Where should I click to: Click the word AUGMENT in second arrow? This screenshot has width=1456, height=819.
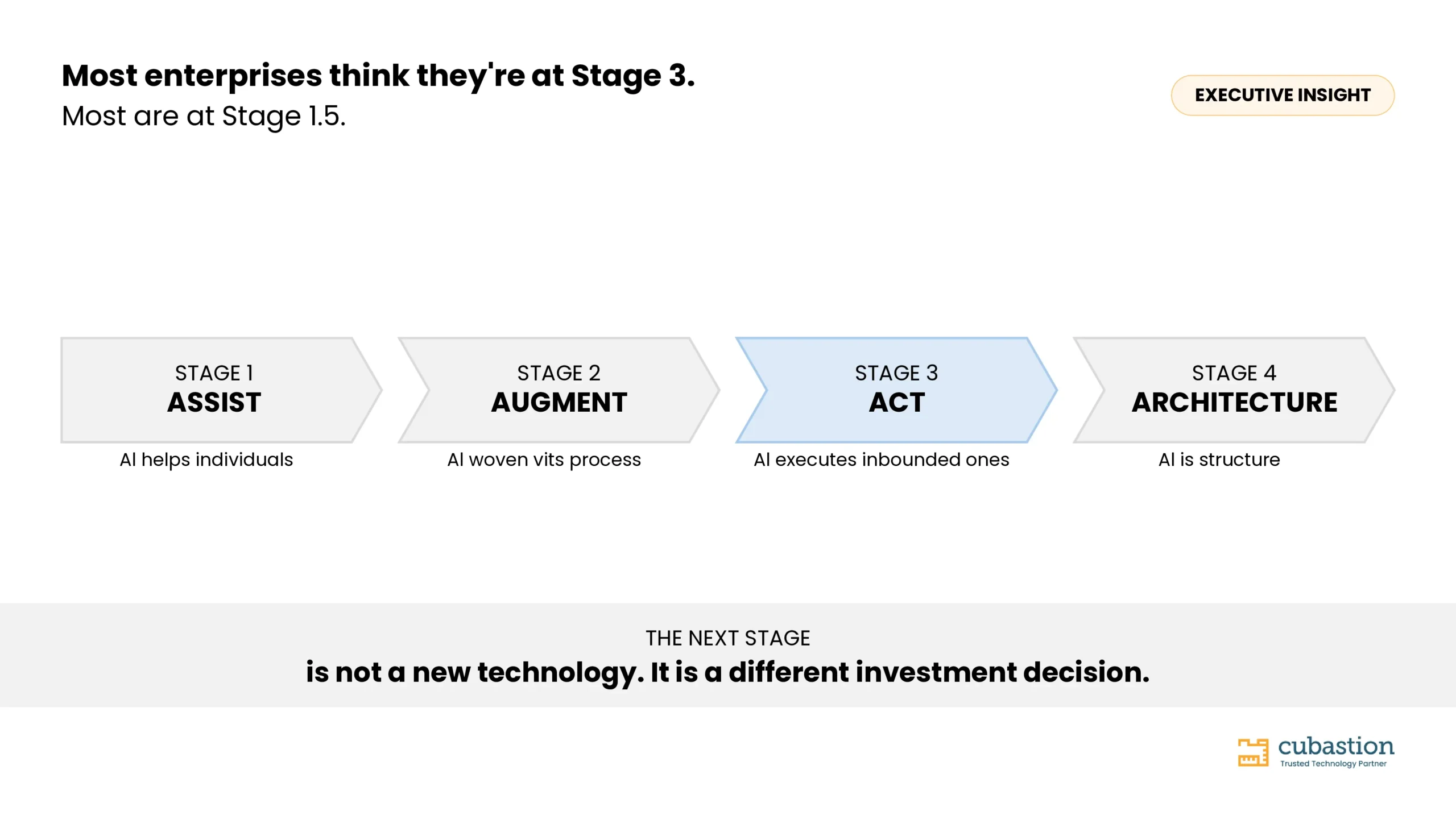[x=559, y=403]
